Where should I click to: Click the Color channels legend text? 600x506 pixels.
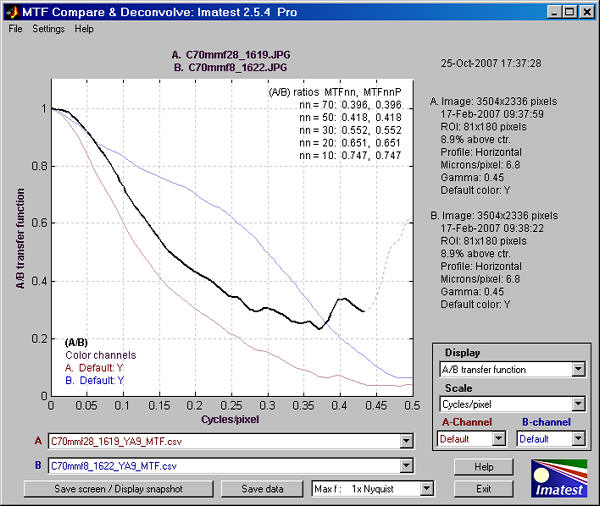[101, 355]
